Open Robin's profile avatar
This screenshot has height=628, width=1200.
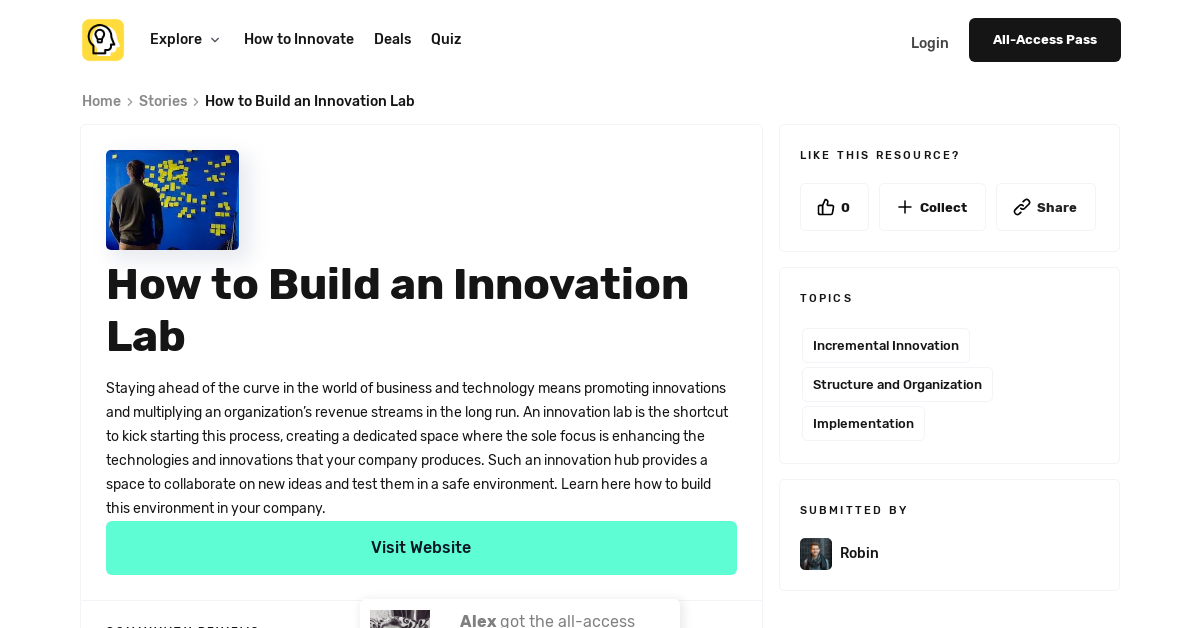point(815,553)
